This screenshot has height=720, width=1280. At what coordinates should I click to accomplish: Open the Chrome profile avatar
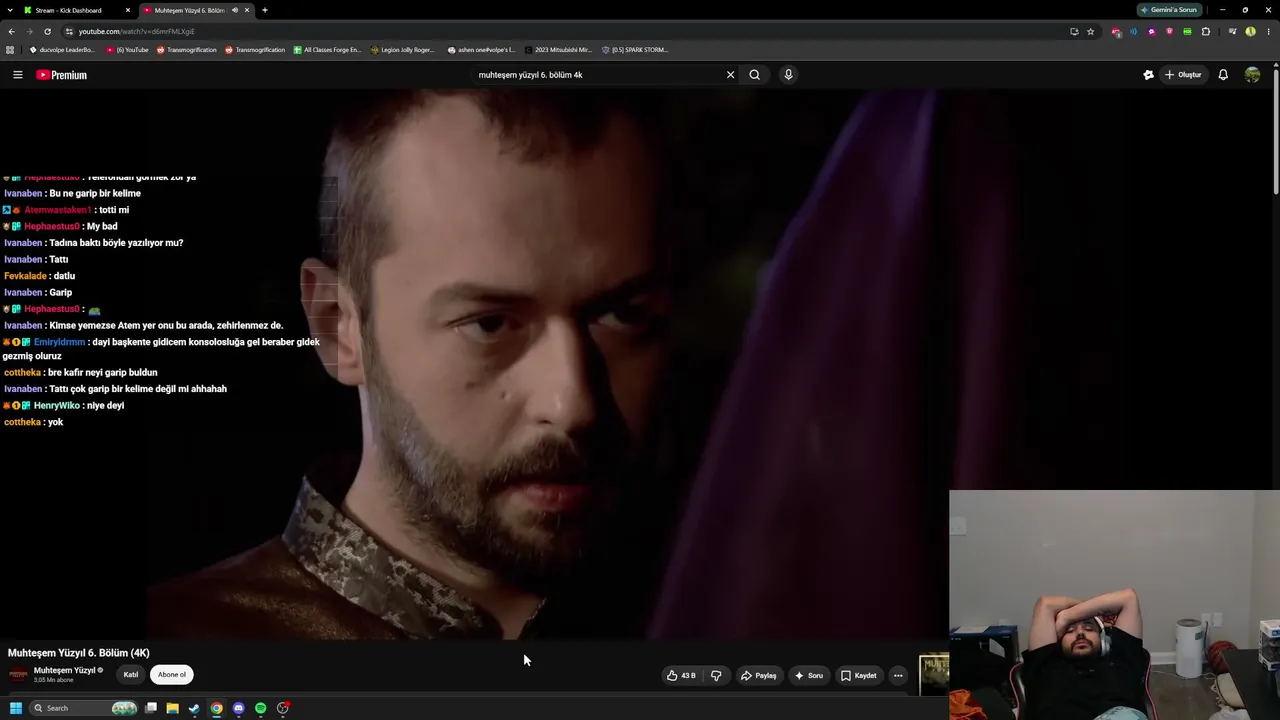pyautogui.click(x=1250, y=32)
